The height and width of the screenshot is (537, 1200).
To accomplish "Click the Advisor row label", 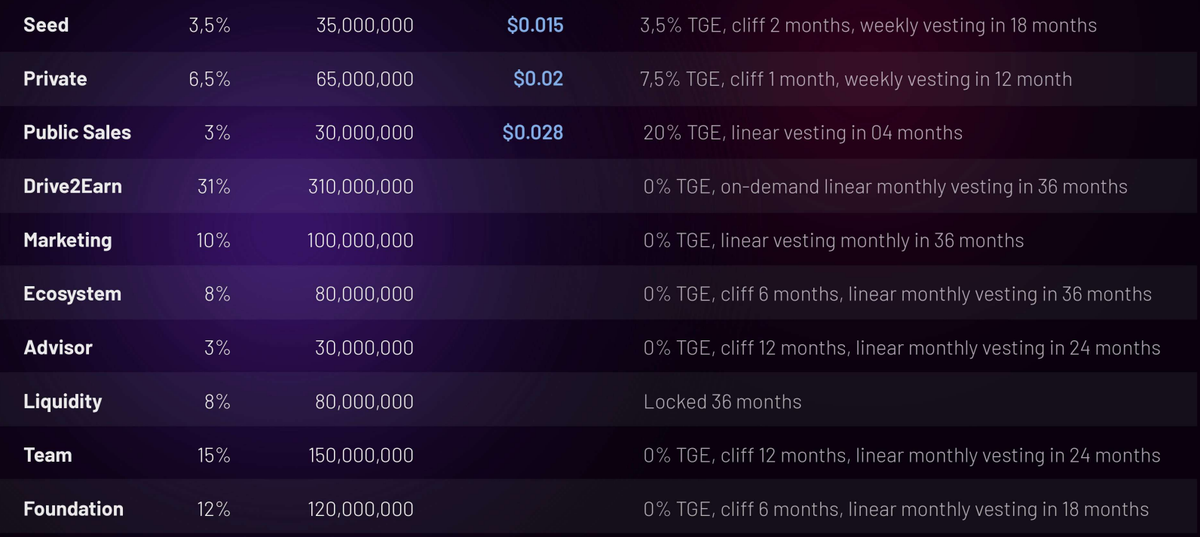I will 58,348.
